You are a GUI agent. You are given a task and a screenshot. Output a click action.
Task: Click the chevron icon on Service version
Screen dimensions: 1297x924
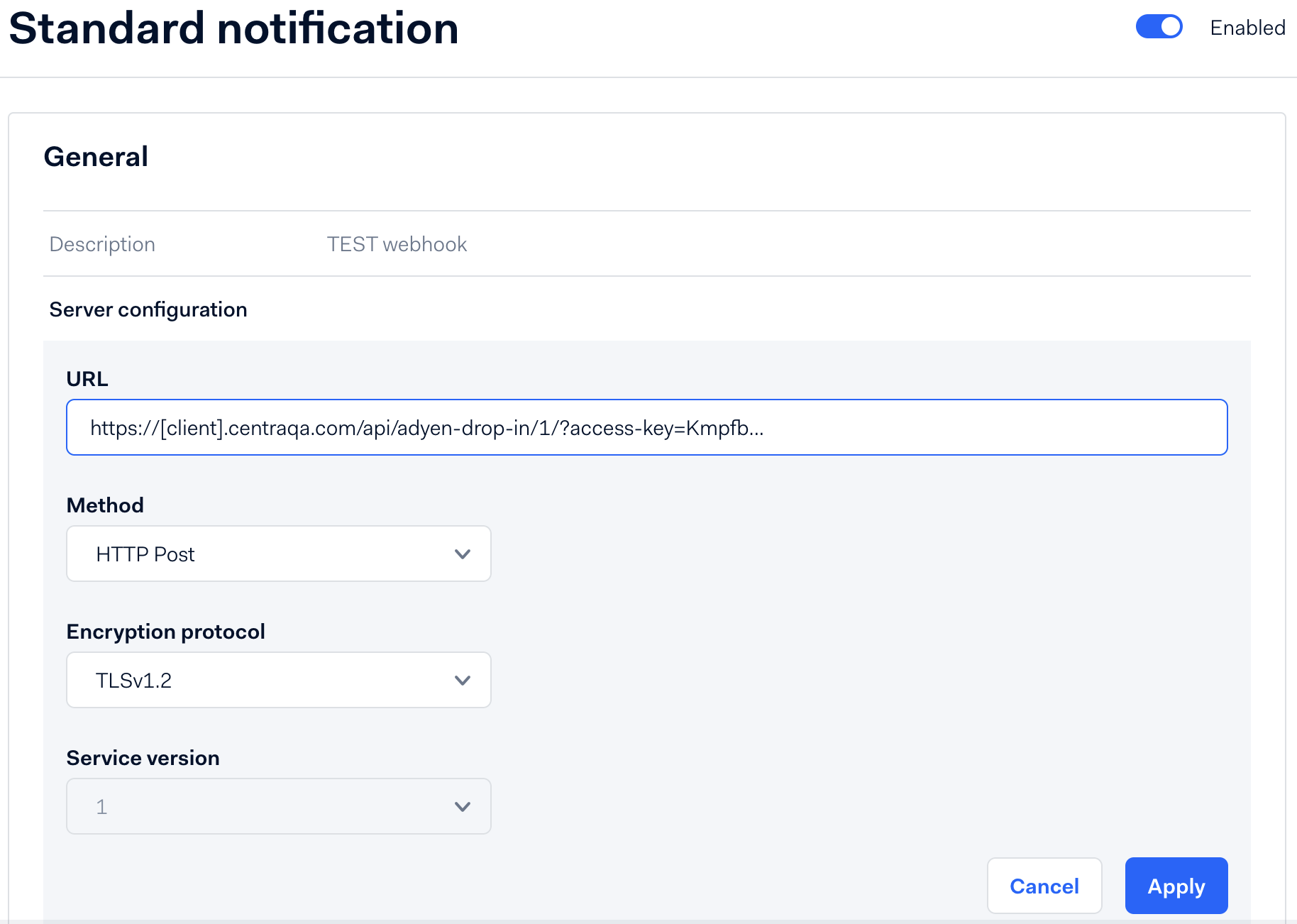pyautogui.click(x=462, y=805)
